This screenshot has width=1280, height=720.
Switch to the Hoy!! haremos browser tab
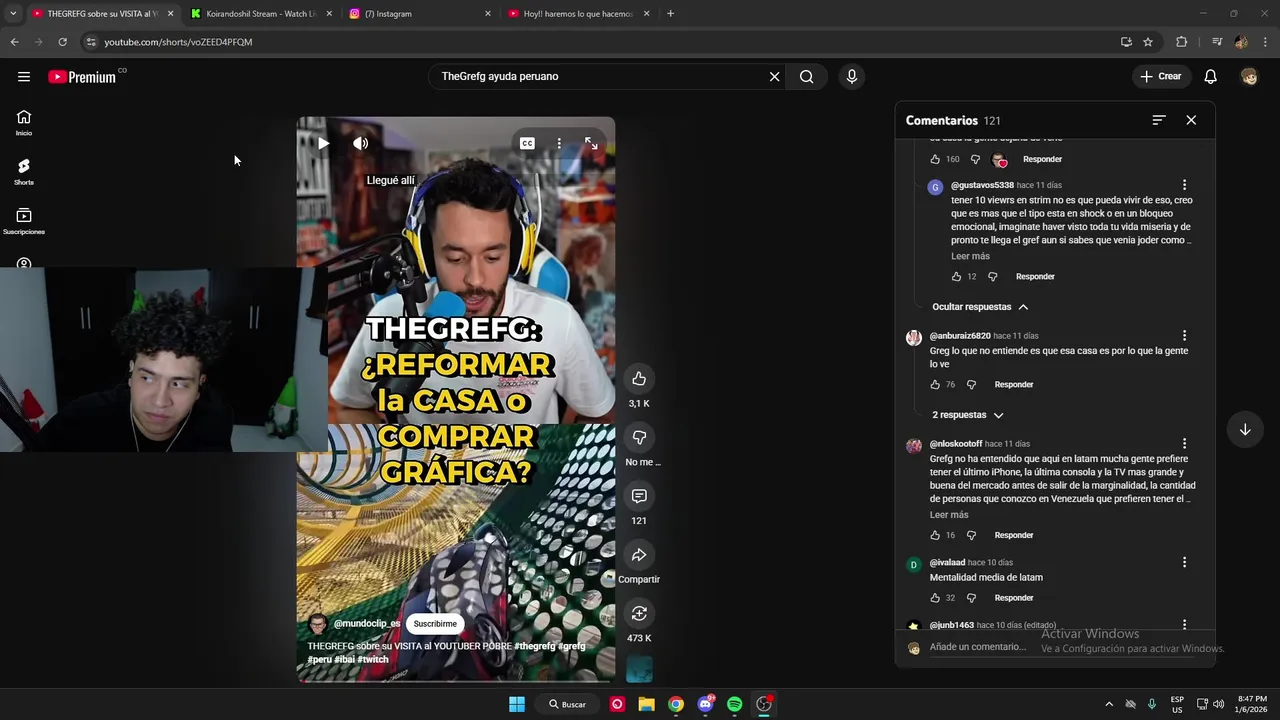[578, 14]
